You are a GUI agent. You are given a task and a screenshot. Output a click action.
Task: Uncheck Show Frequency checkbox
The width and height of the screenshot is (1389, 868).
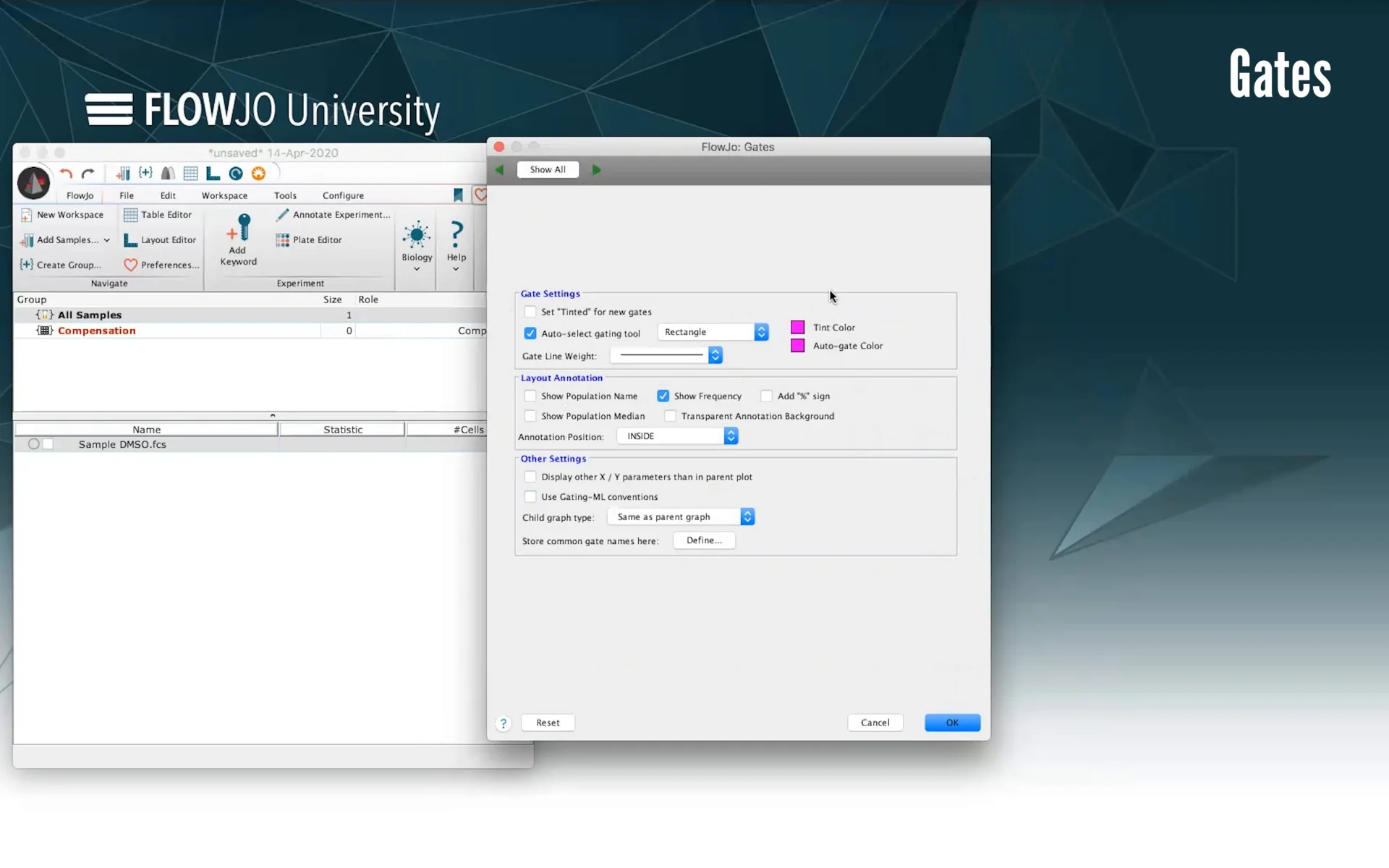point(663,396)
